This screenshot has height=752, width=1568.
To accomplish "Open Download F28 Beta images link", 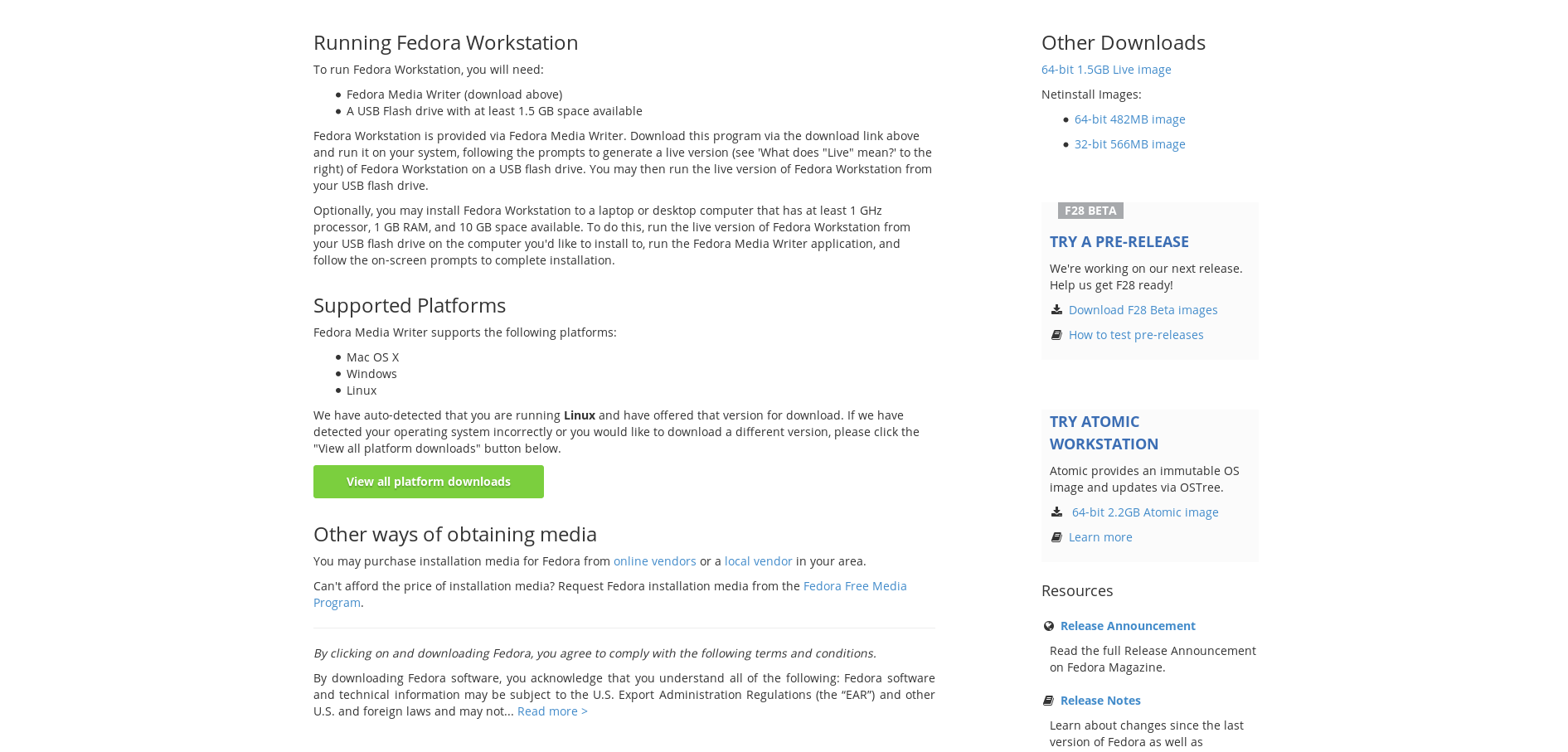I will click(1143, 310).
